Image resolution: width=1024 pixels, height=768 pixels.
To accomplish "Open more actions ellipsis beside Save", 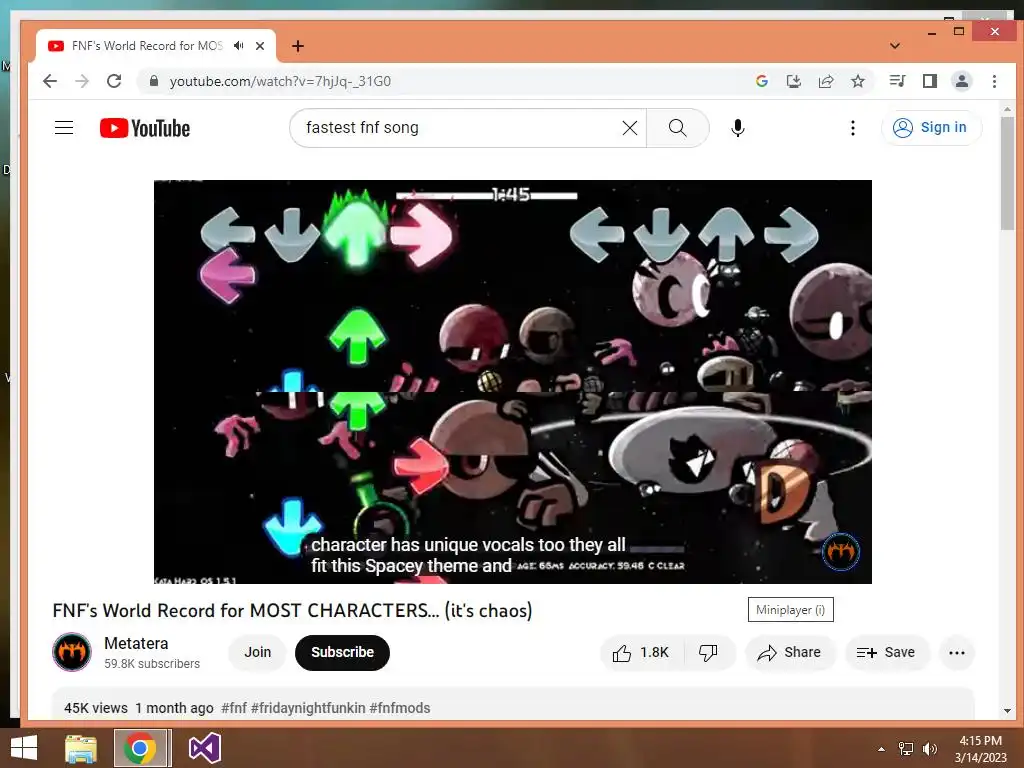I will (x=957, y=652).
